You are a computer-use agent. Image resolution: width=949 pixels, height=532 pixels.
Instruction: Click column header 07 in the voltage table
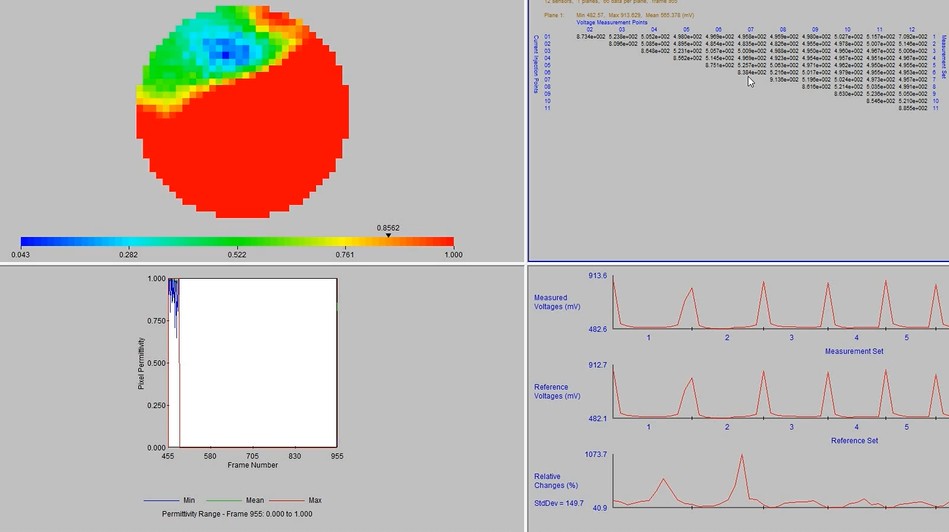coord(750,30)
